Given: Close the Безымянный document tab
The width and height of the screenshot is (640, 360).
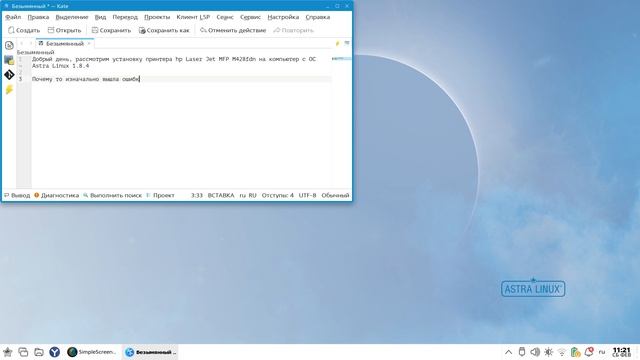Looking at the screenshot, I should click(x=89, y=43).
